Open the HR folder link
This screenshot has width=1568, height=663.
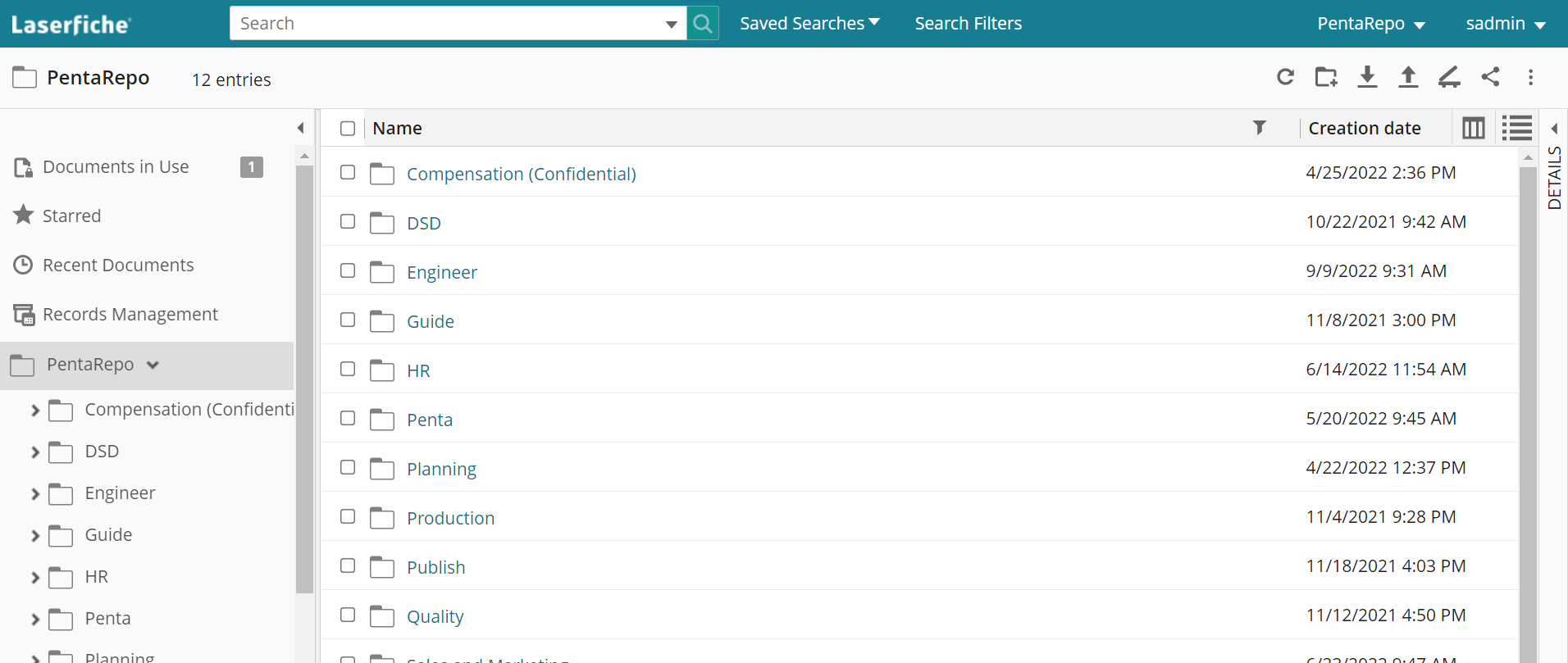coord(418,370)
